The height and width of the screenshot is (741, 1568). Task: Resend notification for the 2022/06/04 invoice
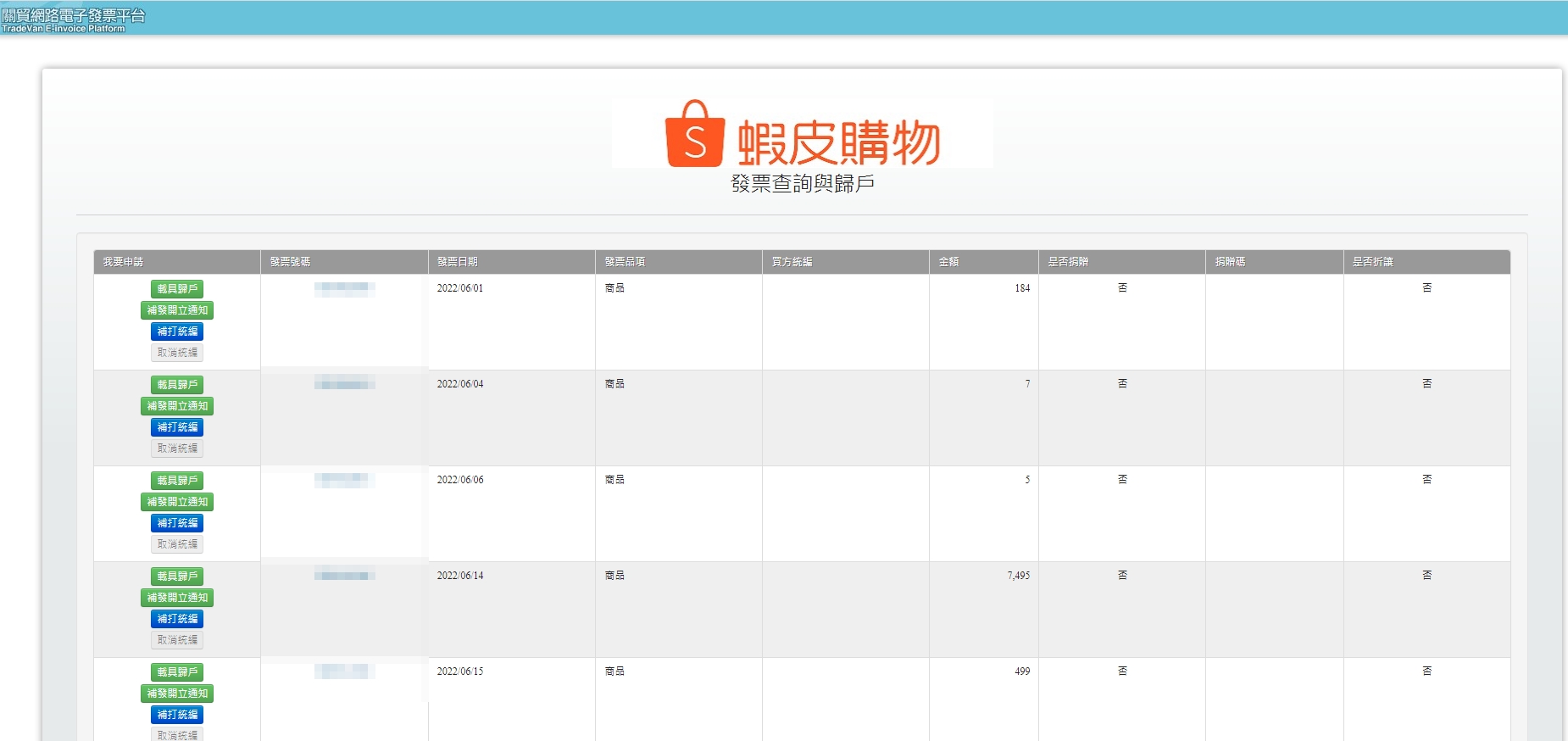(177, 406)
